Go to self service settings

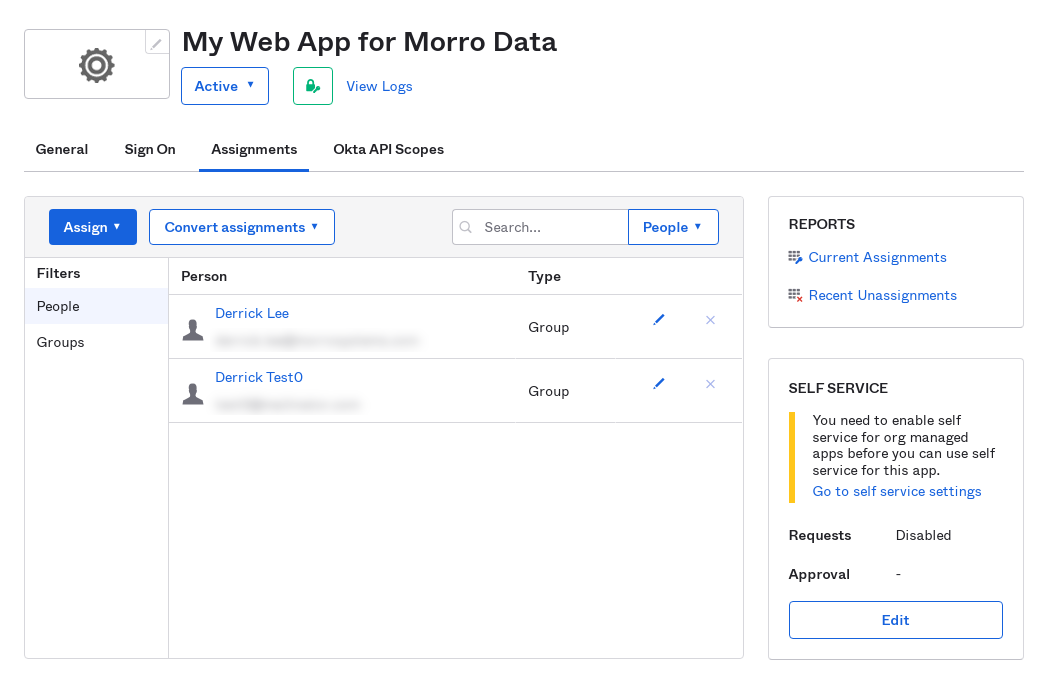[897, 492]
